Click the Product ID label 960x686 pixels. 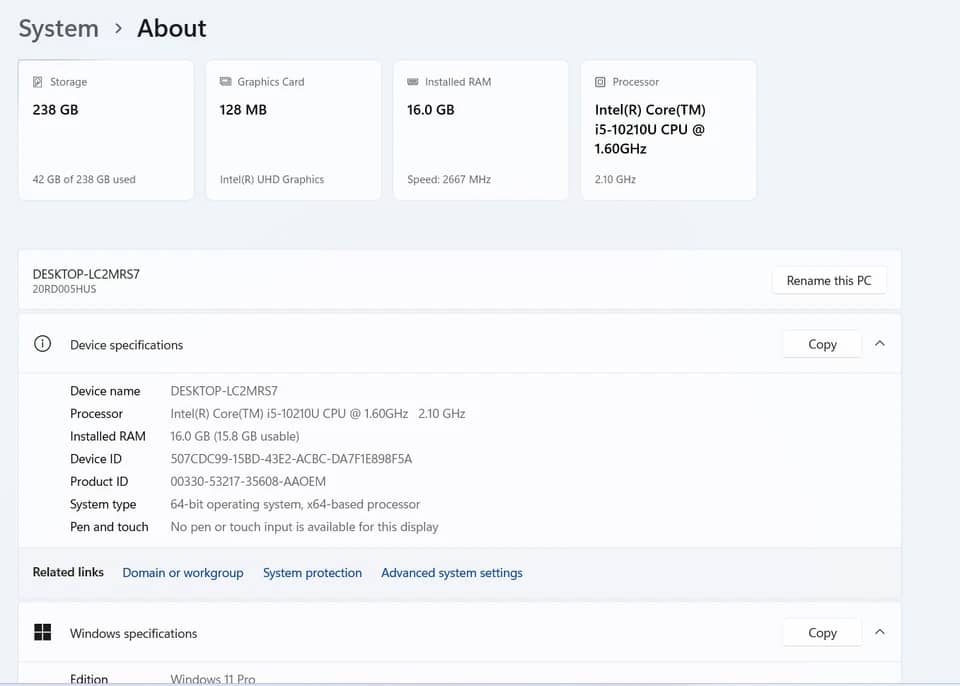(99, 481)
